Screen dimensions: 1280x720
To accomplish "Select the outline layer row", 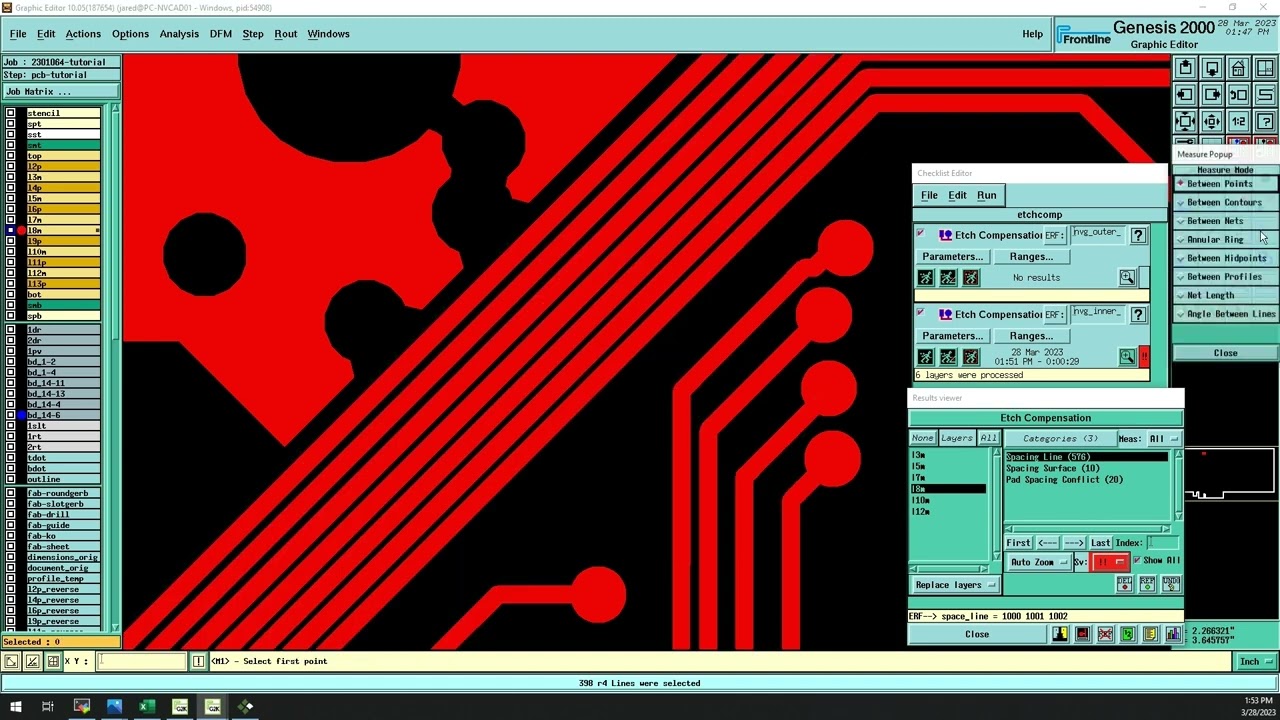I will point(63,479).
